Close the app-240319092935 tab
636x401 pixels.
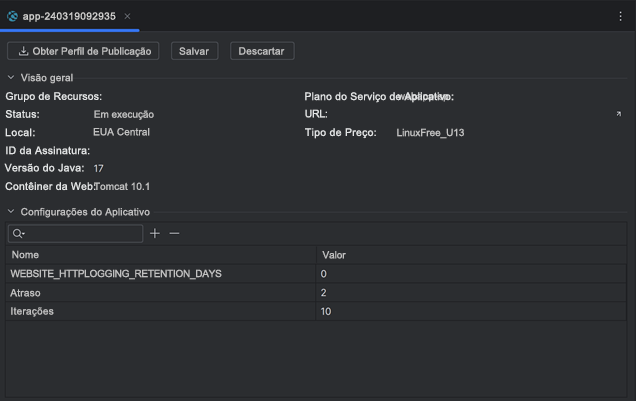[127, 16]
